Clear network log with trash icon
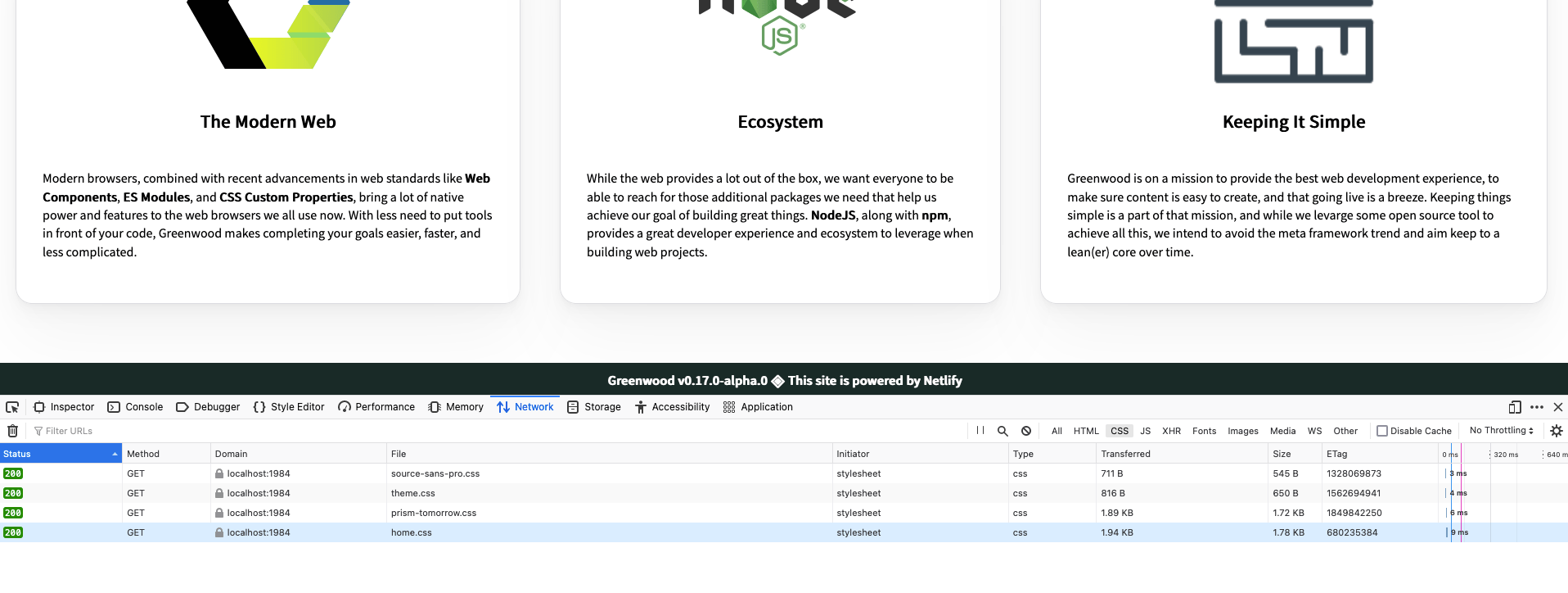Viewport: 1568px width, 593px height. [x=13, y=431]
